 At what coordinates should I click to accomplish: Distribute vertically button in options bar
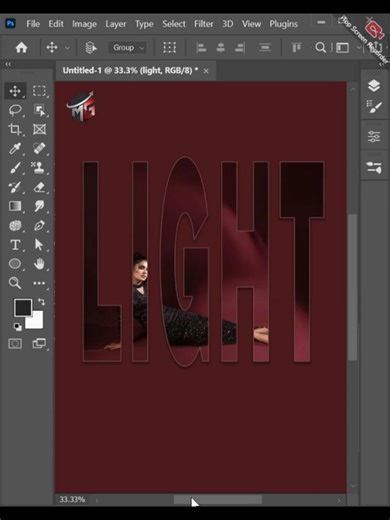265,48
